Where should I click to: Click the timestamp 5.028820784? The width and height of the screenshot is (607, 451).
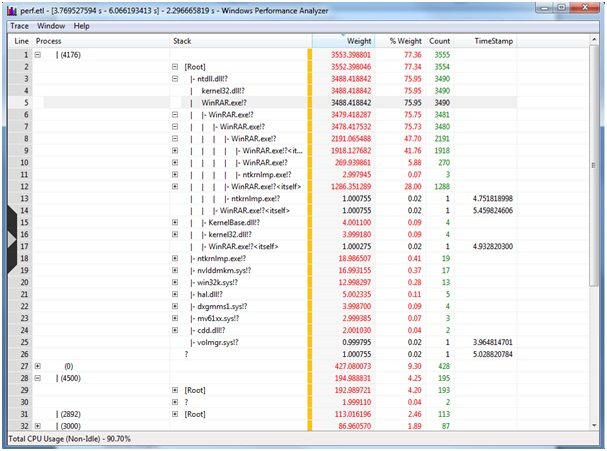click(493, 354)
